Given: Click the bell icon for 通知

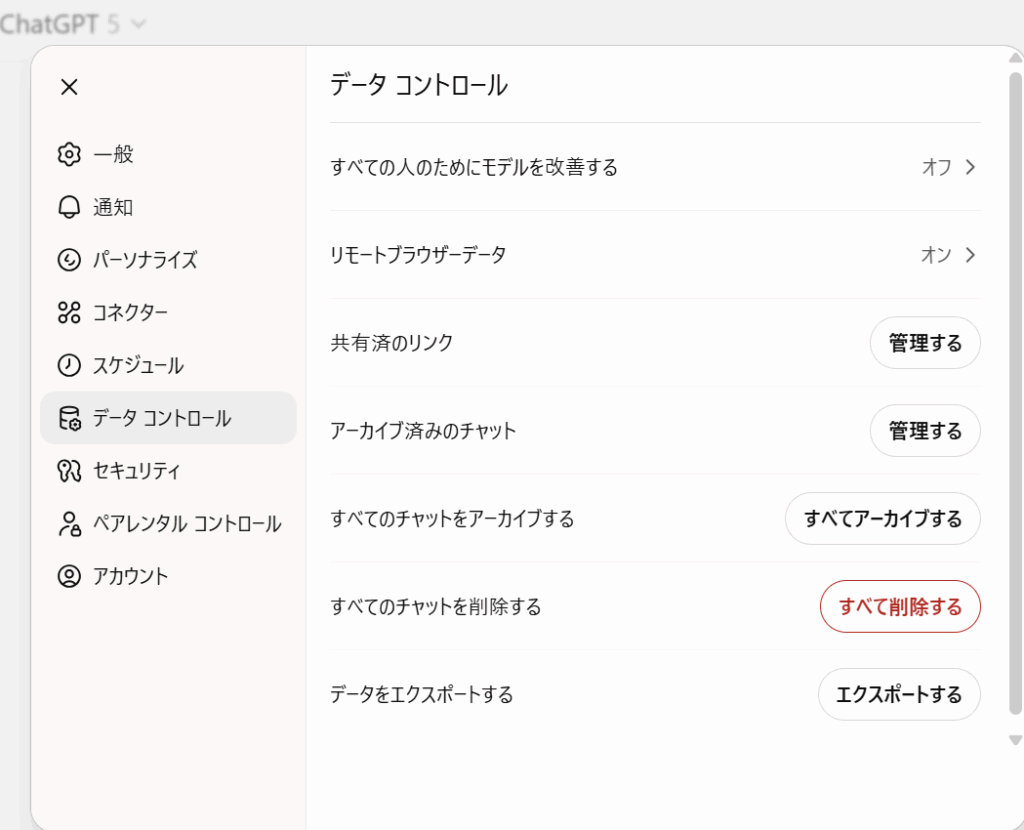Looking at the screenshot, I should [69, 207].
